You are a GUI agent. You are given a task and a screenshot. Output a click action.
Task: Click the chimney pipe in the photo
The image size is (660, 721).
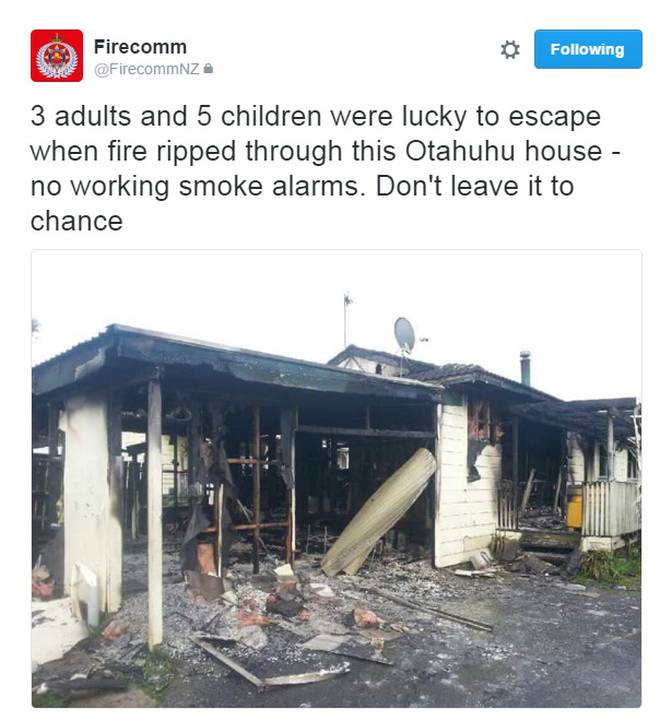525,367
